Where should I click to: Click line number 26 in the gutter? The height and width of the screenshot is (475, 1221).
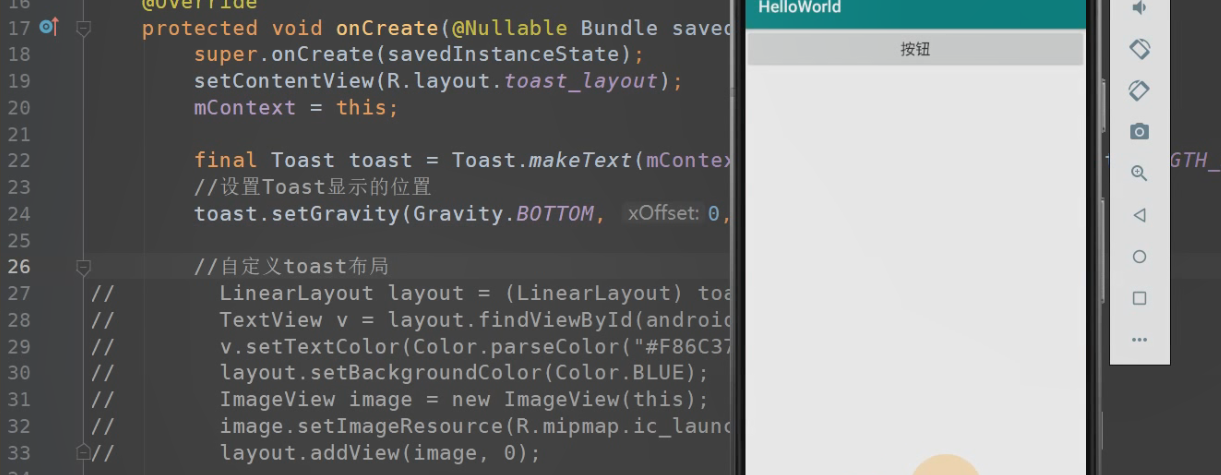click(x=19, y=267)
